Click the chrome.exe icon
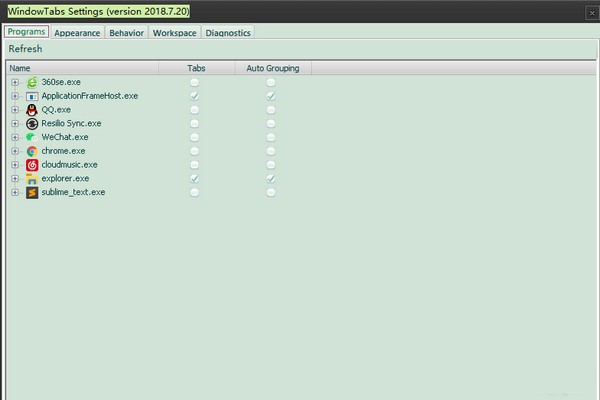 click(31, 150)
